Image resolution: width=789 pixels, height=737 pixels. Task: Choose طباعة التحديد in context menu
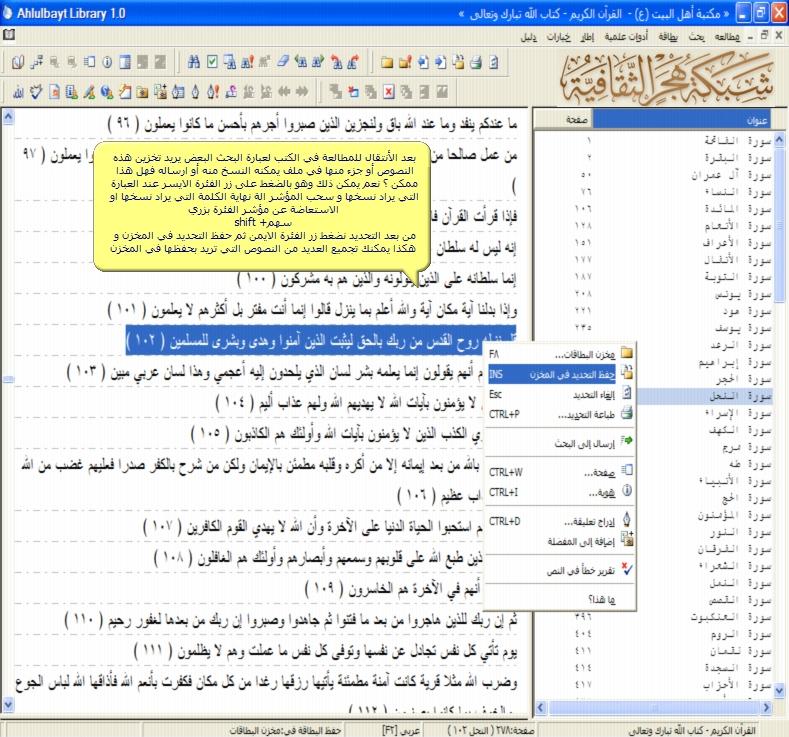[561, 414]
